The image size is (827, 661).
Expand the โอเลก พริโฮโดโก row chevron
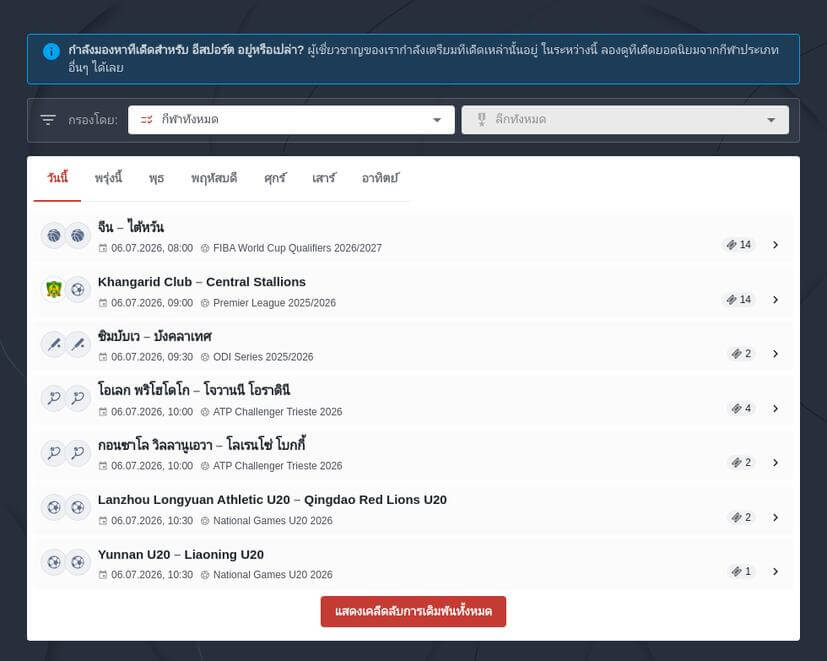click(x=775, y=408)
